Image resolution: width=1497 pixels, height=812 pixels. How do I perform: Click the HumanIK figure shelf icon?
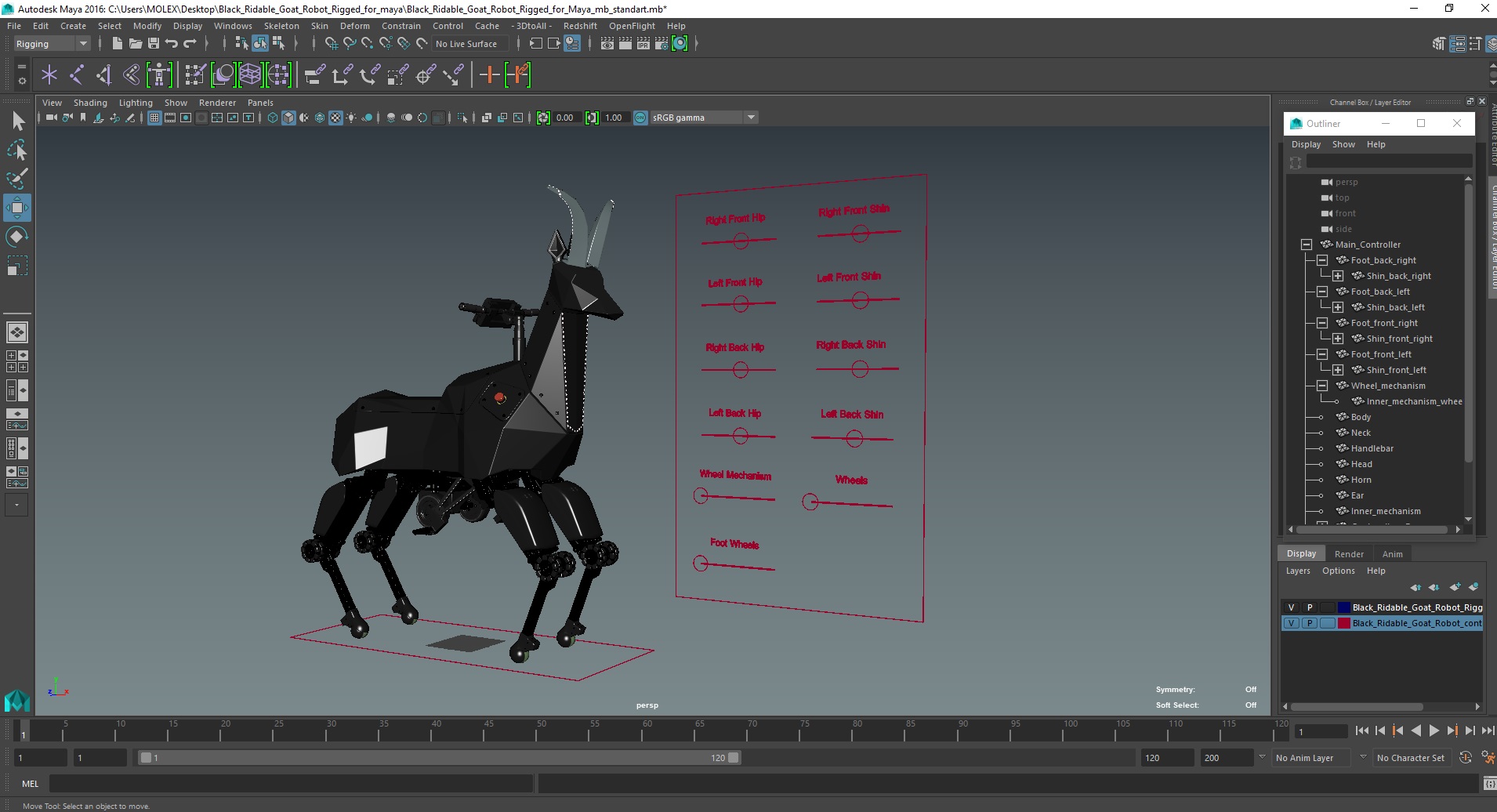coord(159,75)
